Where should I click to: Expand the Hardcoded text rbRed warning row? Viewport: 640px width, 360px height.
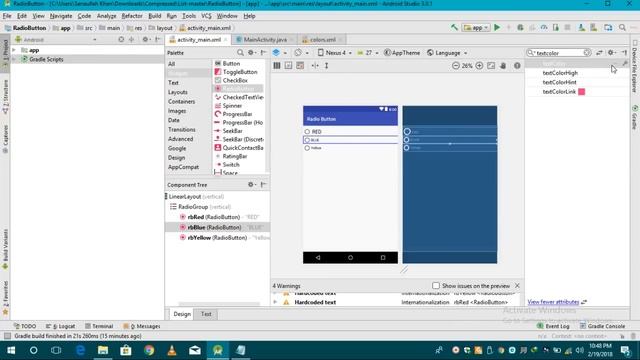275,302
